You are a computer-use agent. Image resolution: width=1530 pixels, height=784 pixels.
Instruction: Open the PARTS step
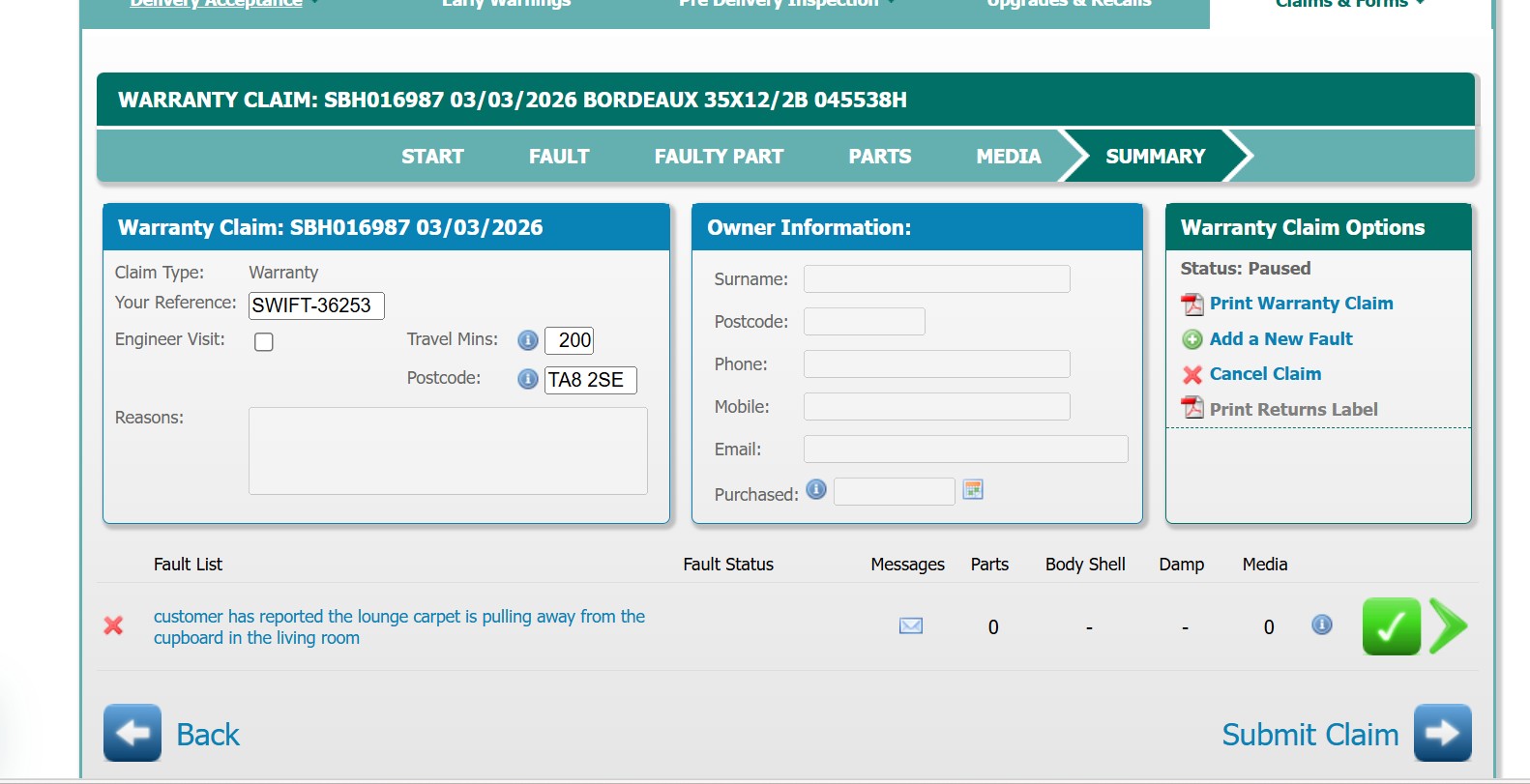[x=879, y=157]
